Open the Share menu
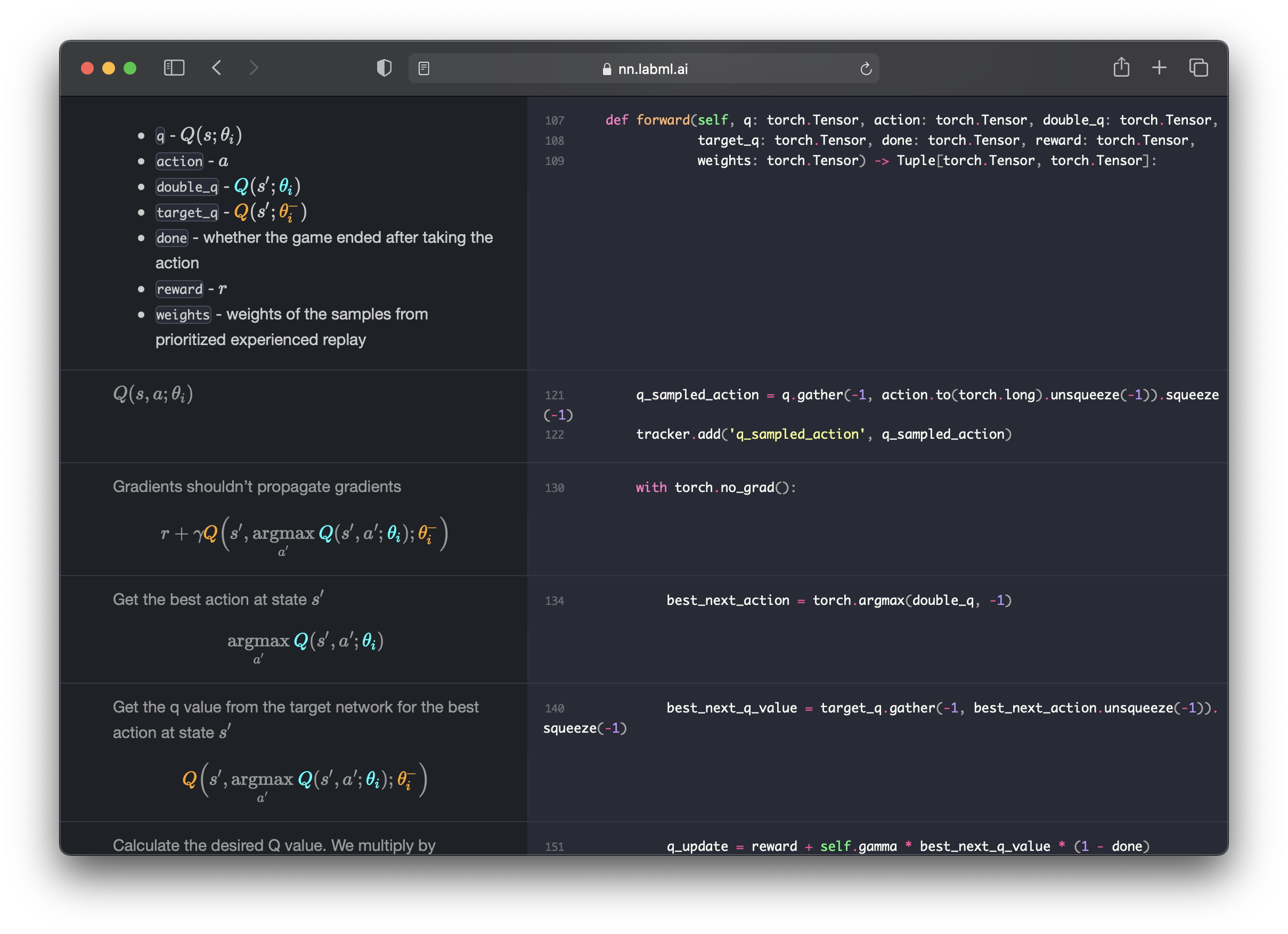1288x934 pixels. 1121,67
